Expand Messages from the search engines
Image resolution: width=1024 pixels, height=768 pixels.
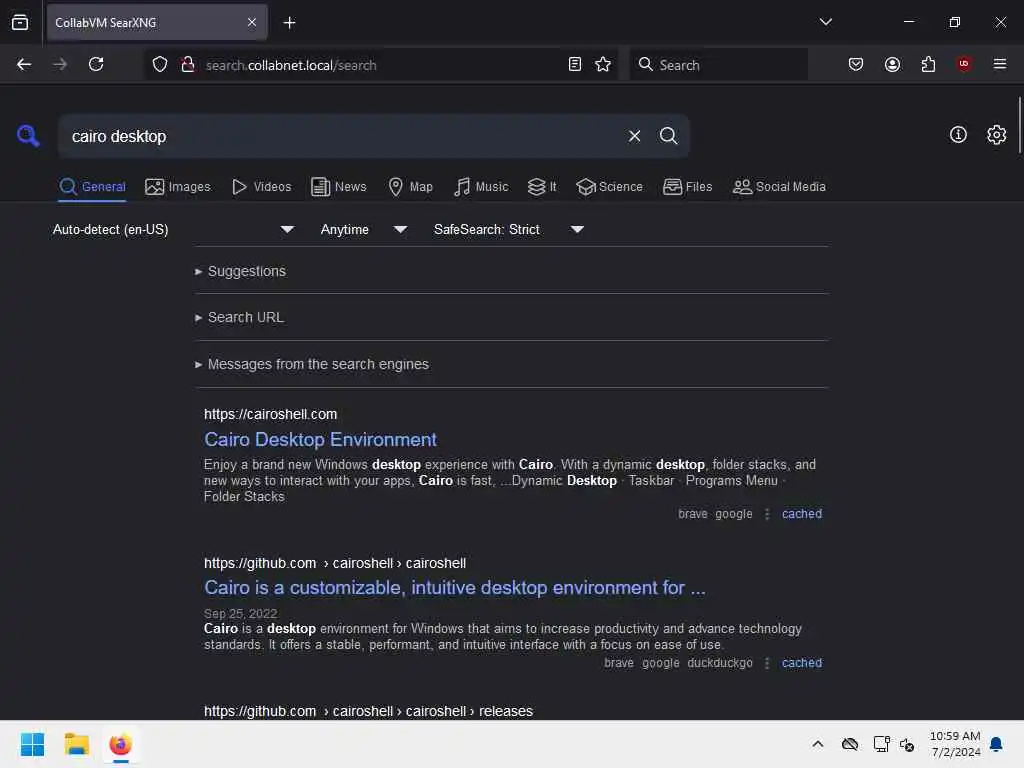[x=312, y=364]
